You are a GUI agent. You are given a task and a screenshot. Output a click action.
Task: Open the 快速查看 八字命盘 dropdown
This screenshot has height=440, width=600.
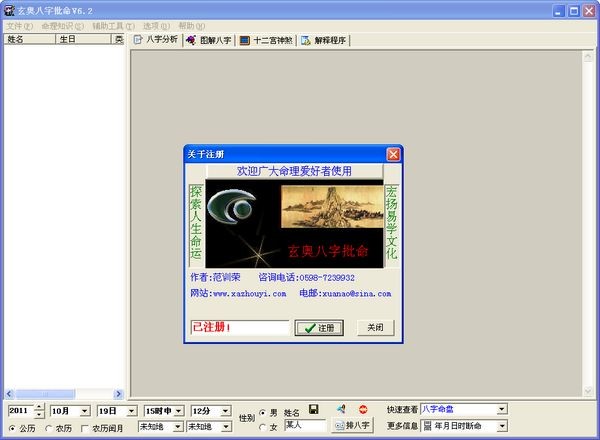[x=502, y=409]
